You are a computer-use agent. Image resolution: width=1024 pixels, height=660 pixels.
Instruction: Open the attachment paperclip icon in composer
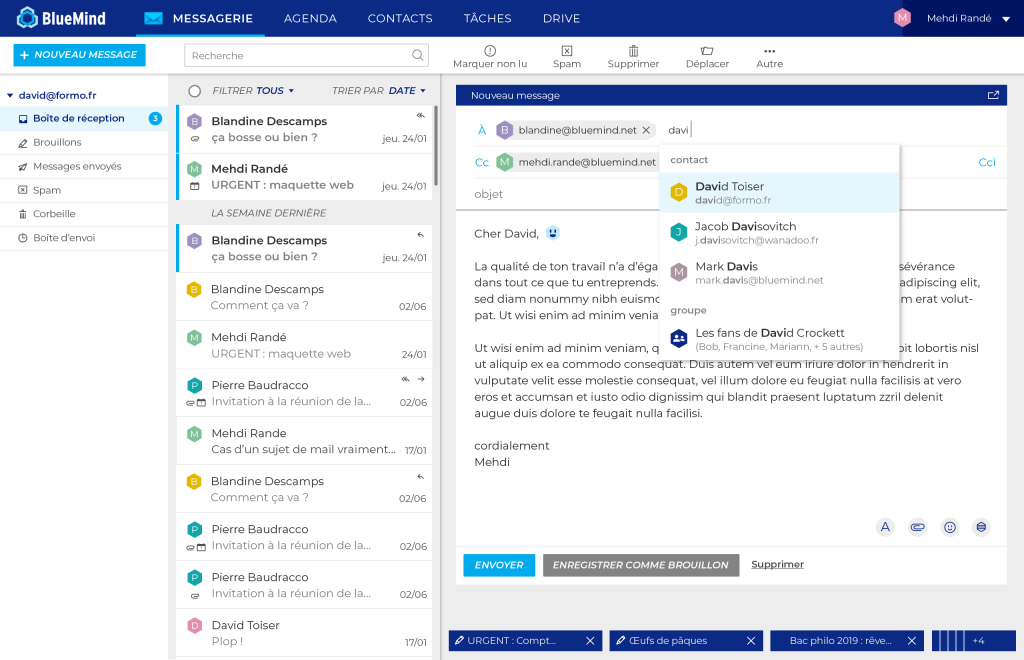[917, 527]
